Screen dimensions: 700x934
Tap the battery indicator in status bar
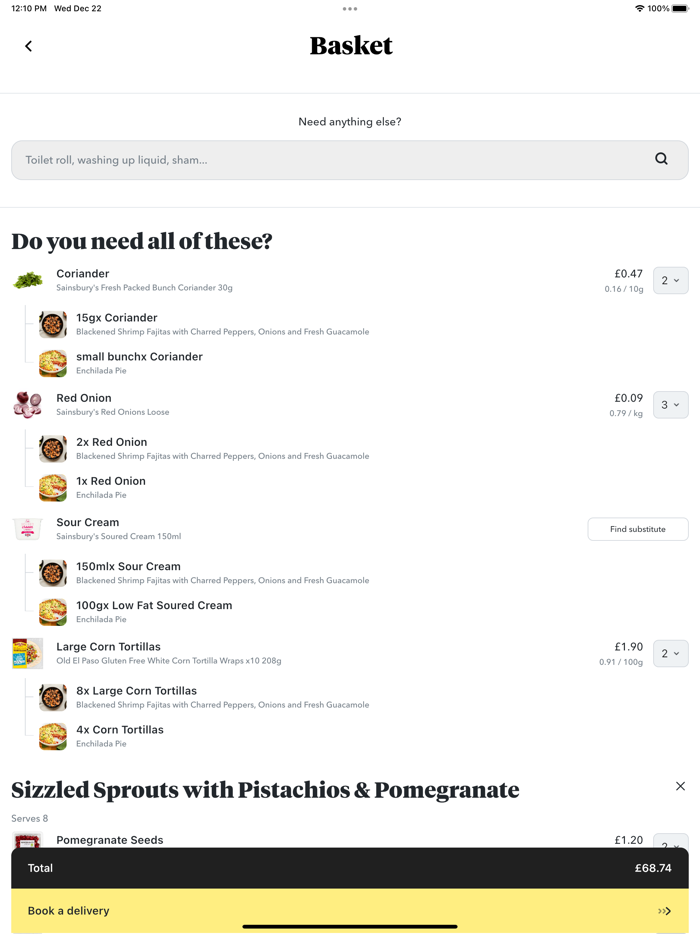[x=680, y=9]
